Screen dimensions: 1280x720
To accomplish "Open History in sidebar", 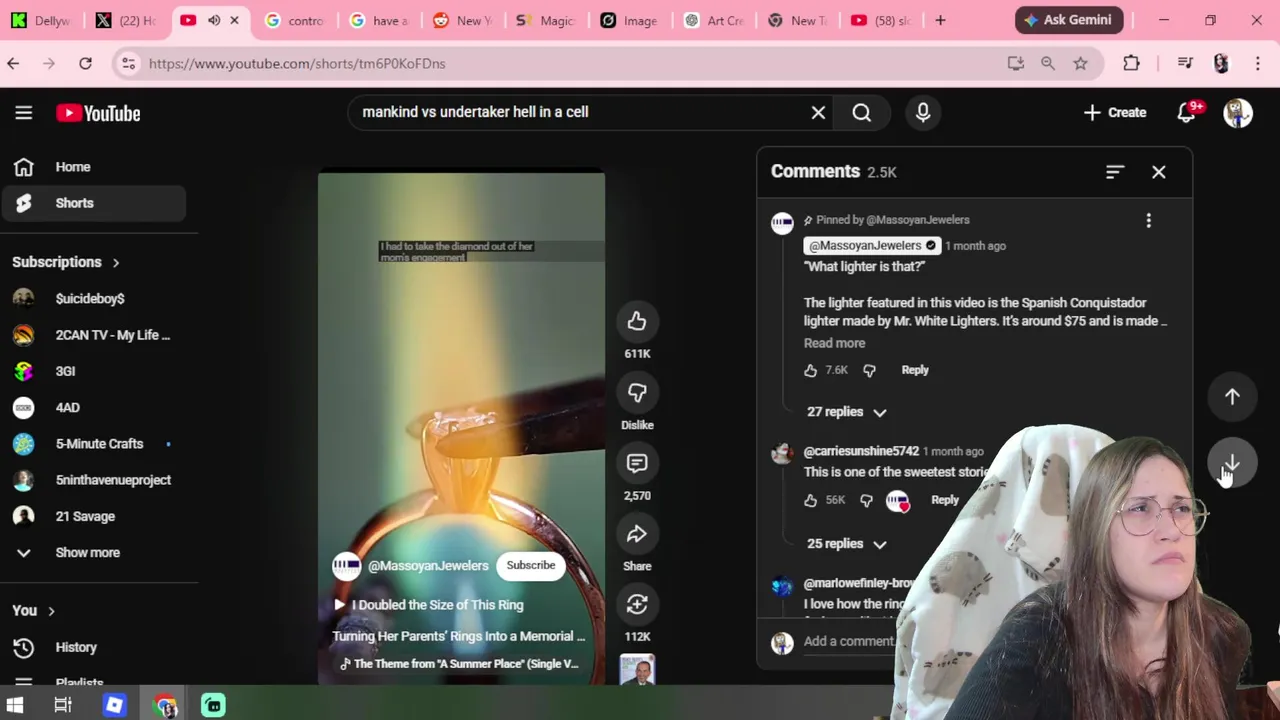I will coord(93,648).
